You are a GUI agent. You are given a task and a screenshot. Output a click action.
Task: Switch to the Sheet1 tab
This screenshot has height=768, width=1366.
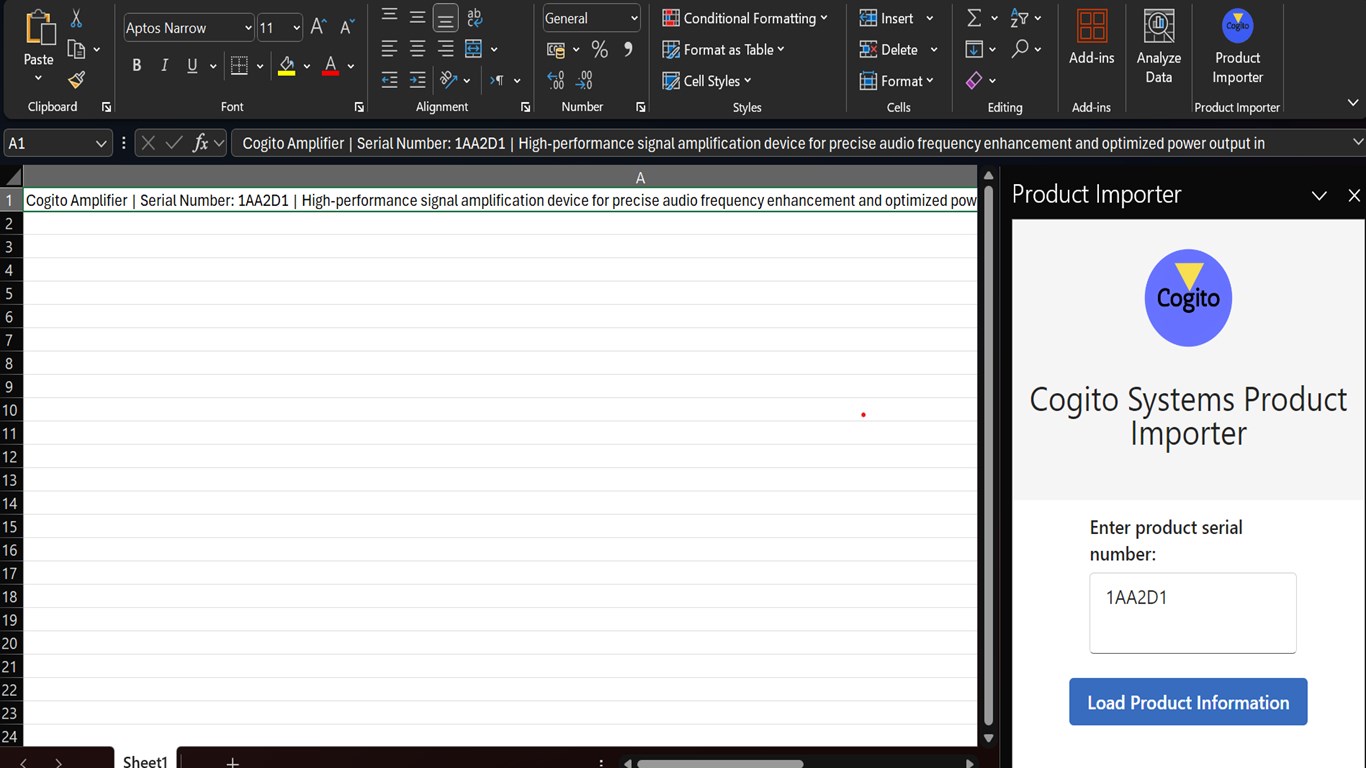pos(145,761)
